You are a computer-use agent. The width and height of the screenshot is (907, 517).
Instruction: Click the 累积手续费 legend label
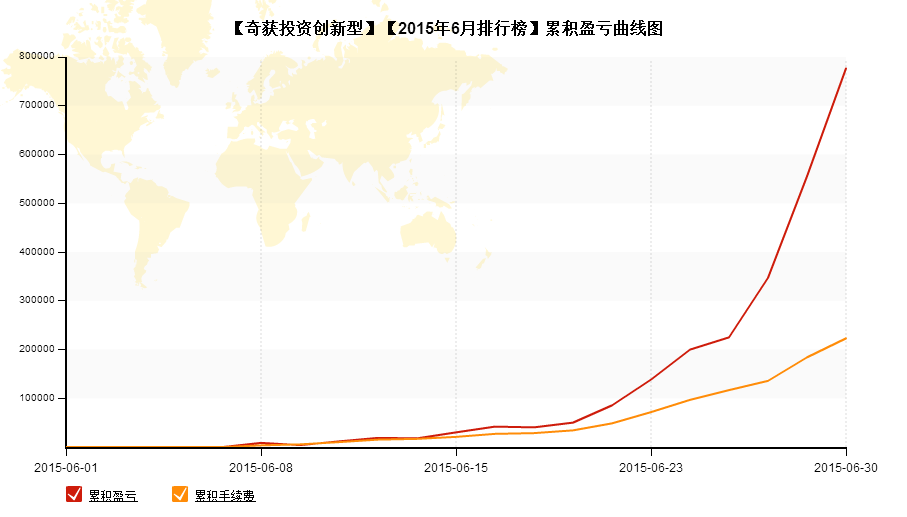point(224,496)
